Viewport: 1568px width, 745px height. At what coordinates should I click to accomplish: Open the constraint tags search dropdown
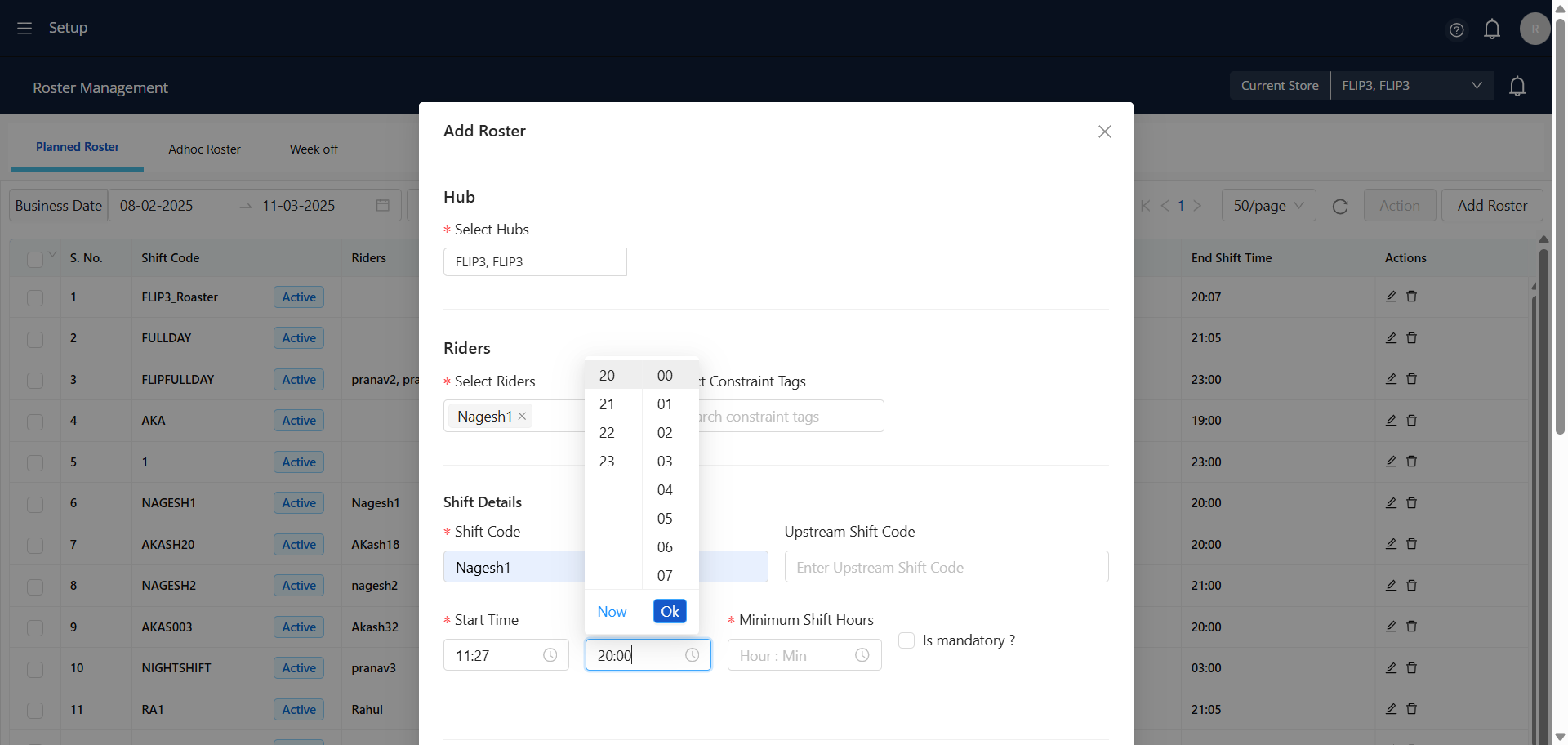point(791,416)
